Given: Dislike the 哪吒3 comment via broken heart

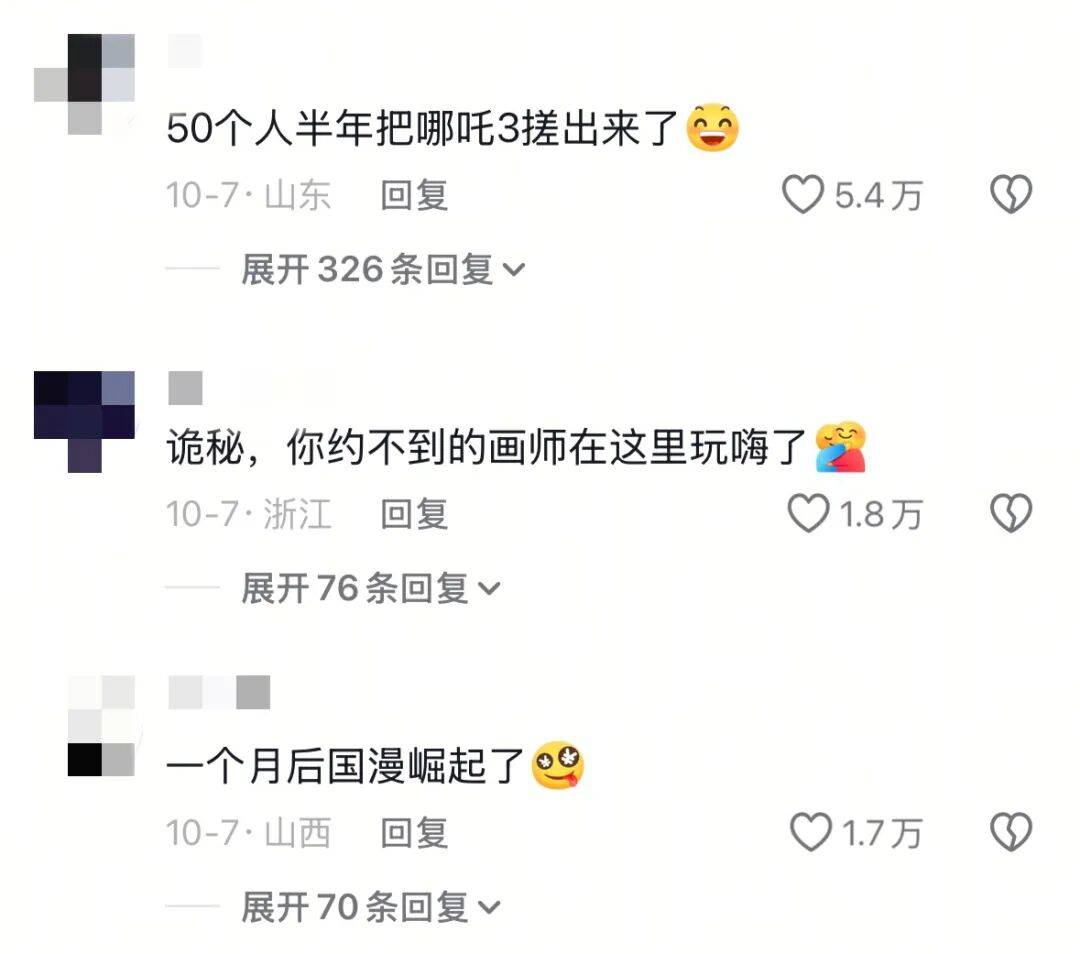Looking at the screenshot, I should pos(1011,194).
